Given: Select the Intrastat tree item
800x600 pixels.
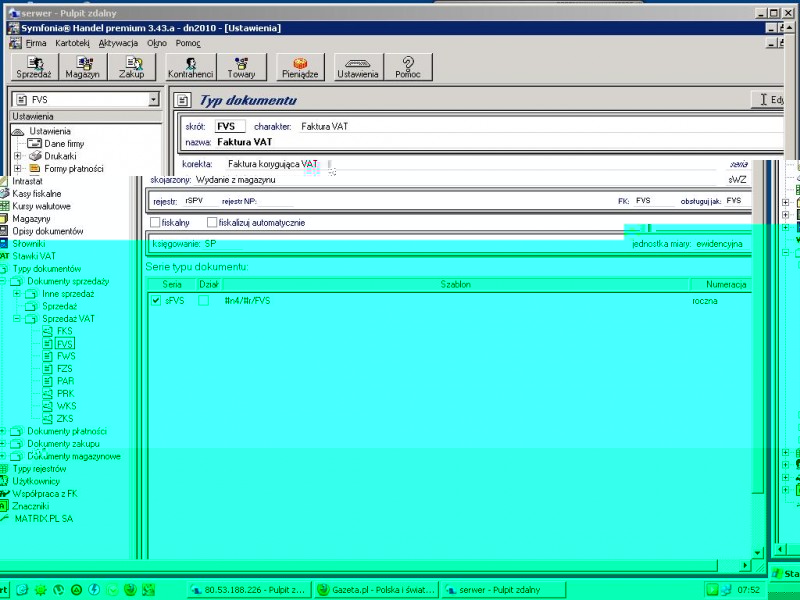Looking at the screenshot, I should click(28, 181).
